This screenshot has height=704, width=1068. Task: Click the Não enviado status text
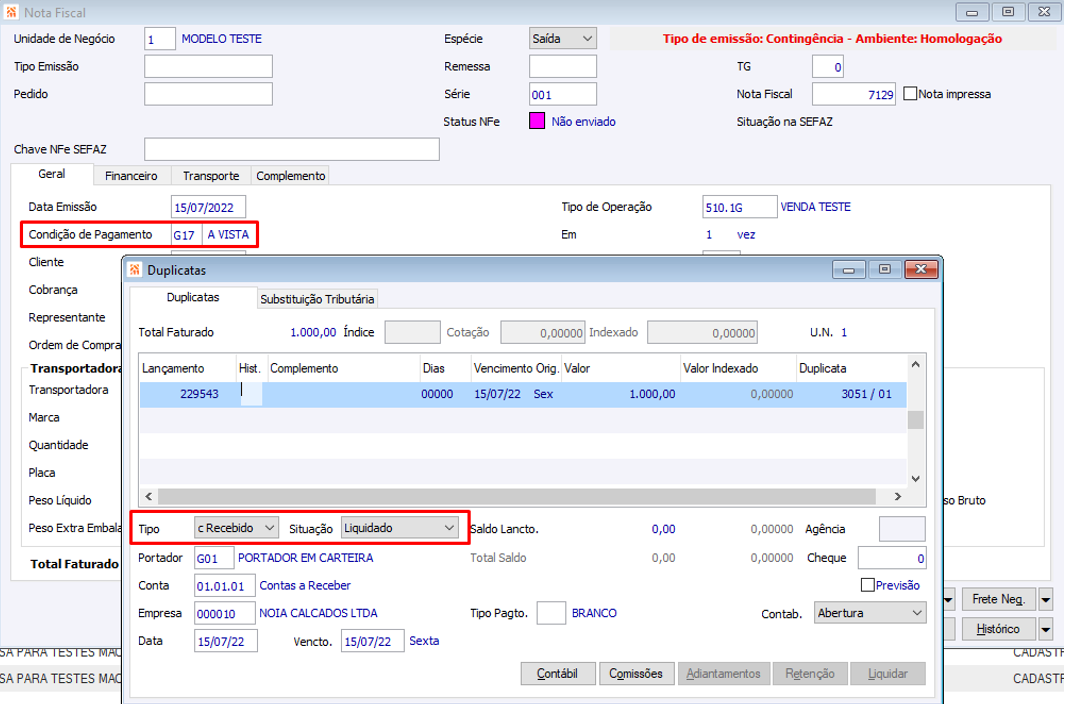point(584,122)
